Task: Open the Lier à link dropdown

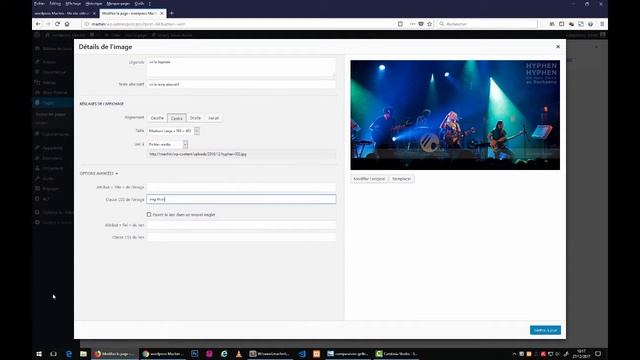Action: 167,144
